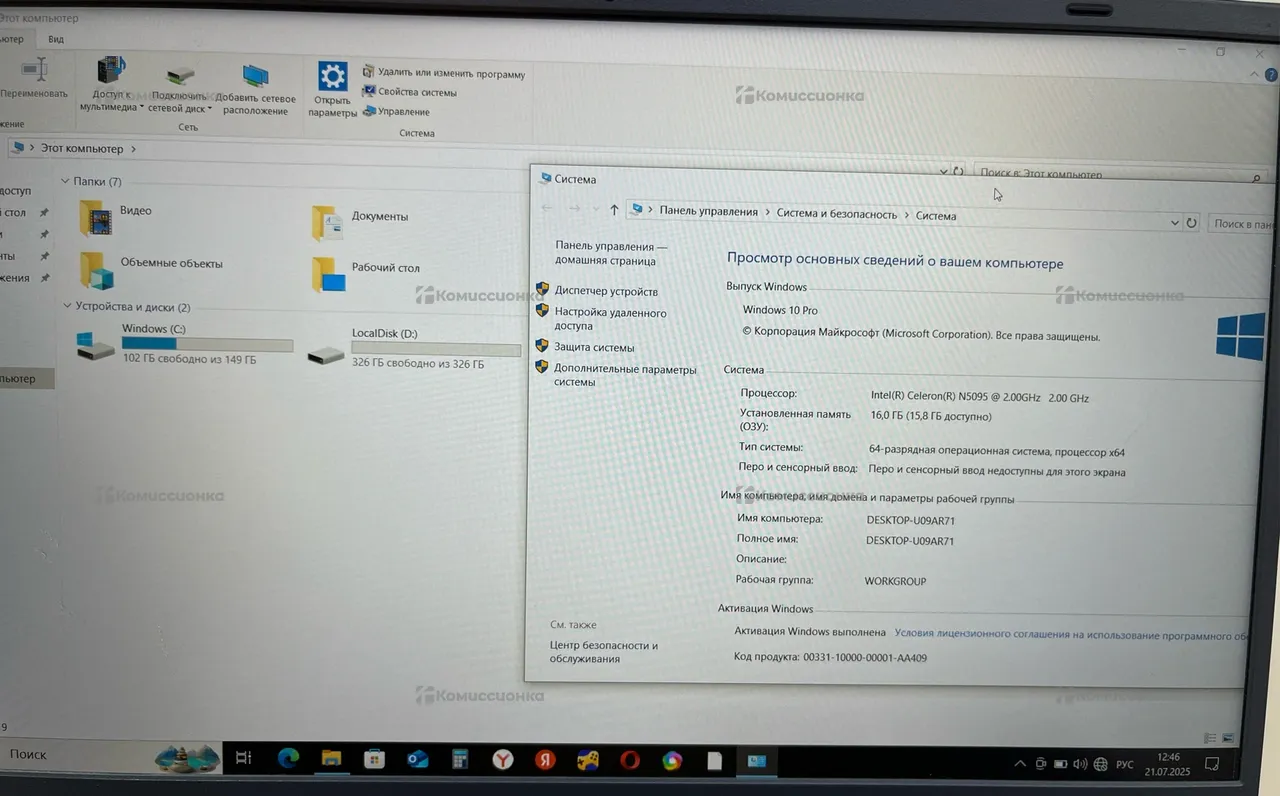Open the Система address bar history dropdown
Screen dimensions: 1280x796
(x=1174, y=223)
